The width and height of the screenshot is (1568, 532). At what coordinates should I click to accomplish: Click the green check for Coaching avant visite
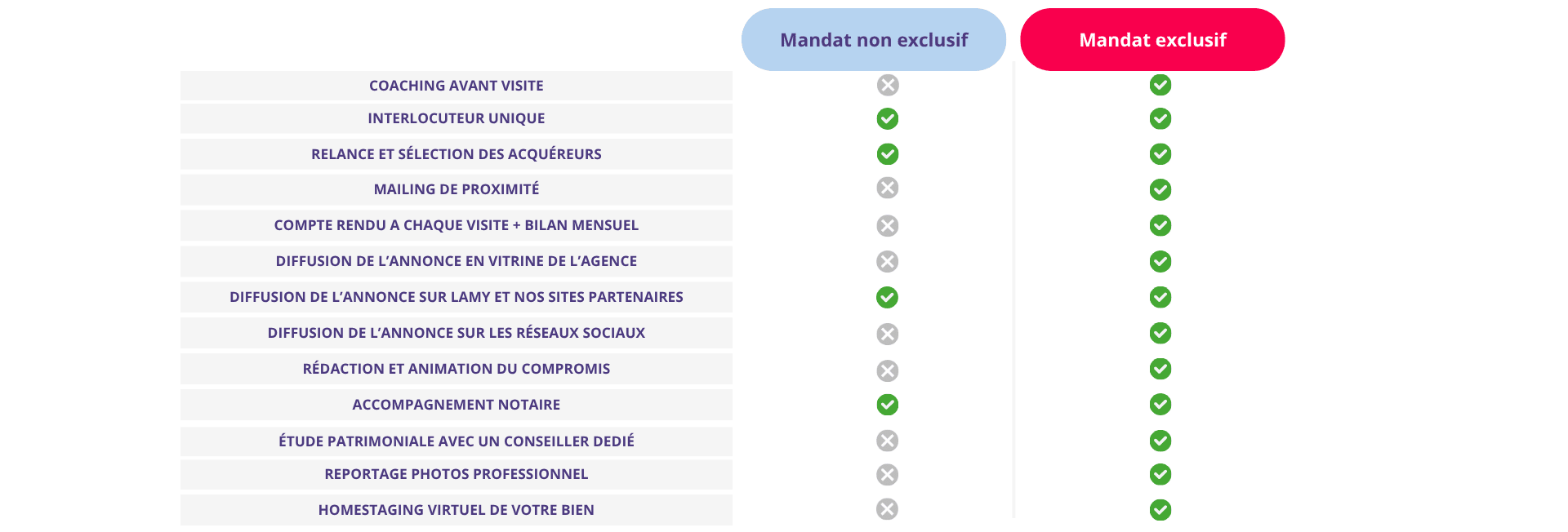(x=1160, y=85)
